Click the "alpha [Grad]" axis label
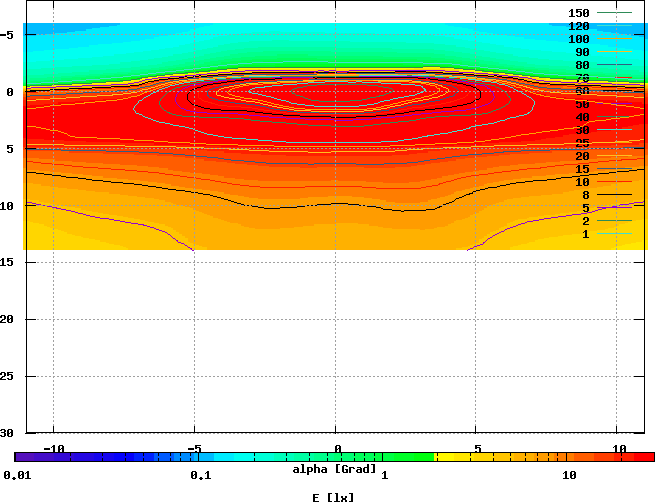The width and height of the screenshot is (655, 502). tap(334, 469)
